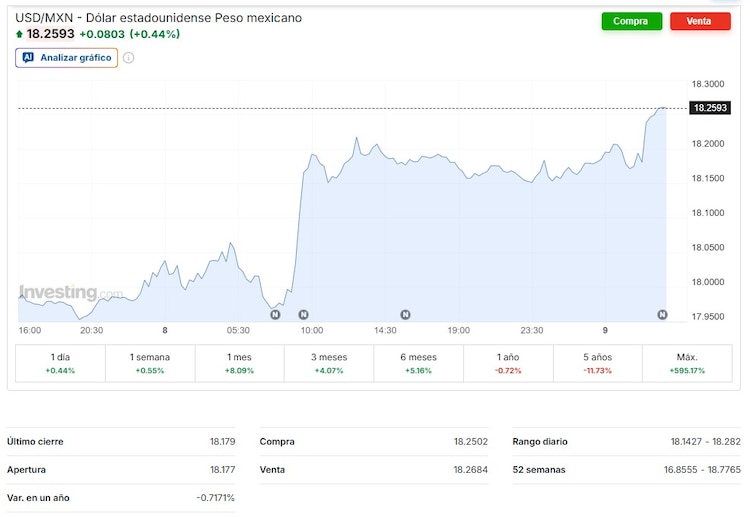Click the green up-arrow next to 18.2593
The width and height of the screenshot is (750, 517).
pos(19,34)
